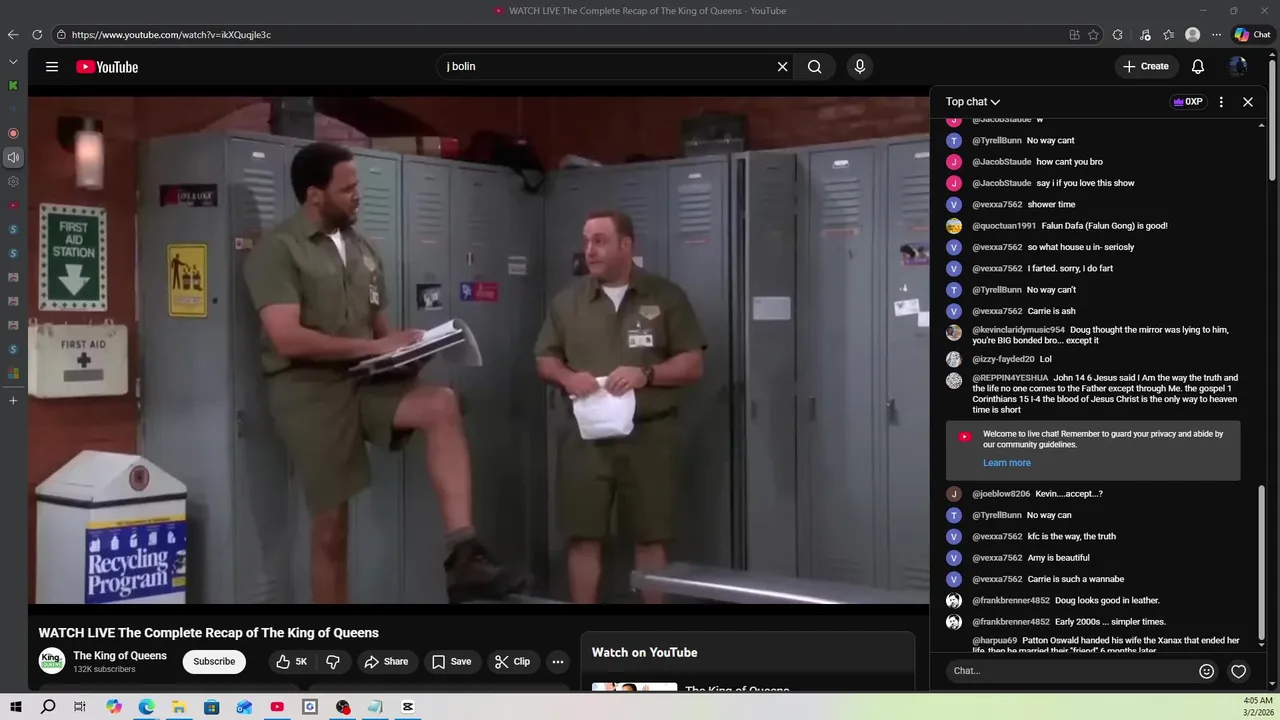
Task: Open CapCut from the taskbar
Action: click(408, 707)
